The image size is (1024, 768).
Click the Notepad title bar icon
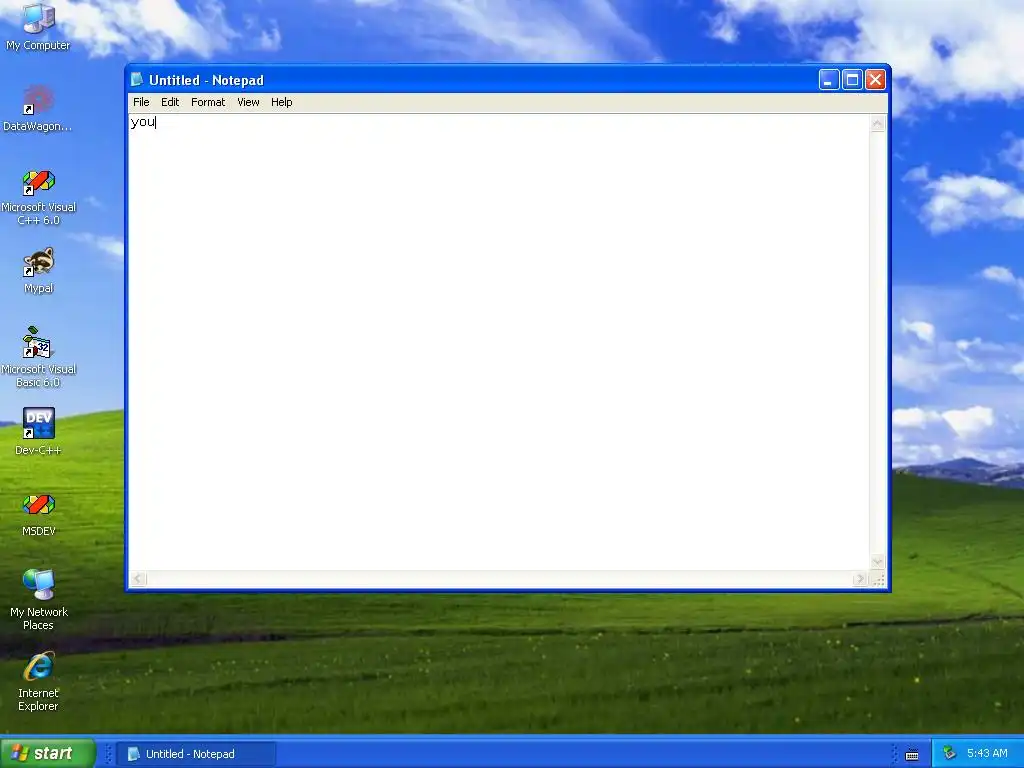click(x=136, y=80)
